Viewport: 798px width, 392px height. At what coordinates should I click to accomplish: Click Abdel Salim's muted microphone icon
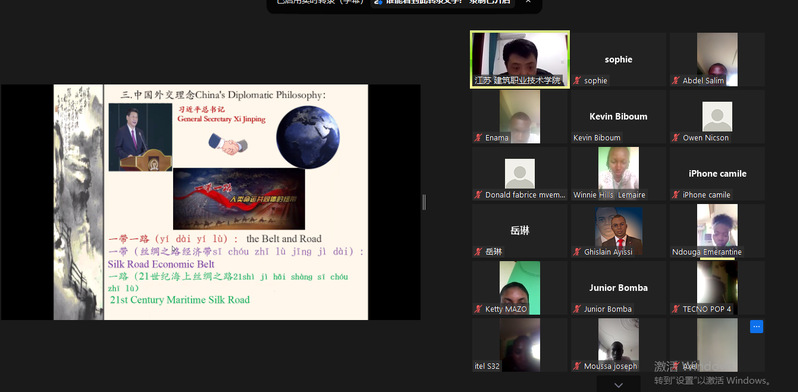pos(676,80)
